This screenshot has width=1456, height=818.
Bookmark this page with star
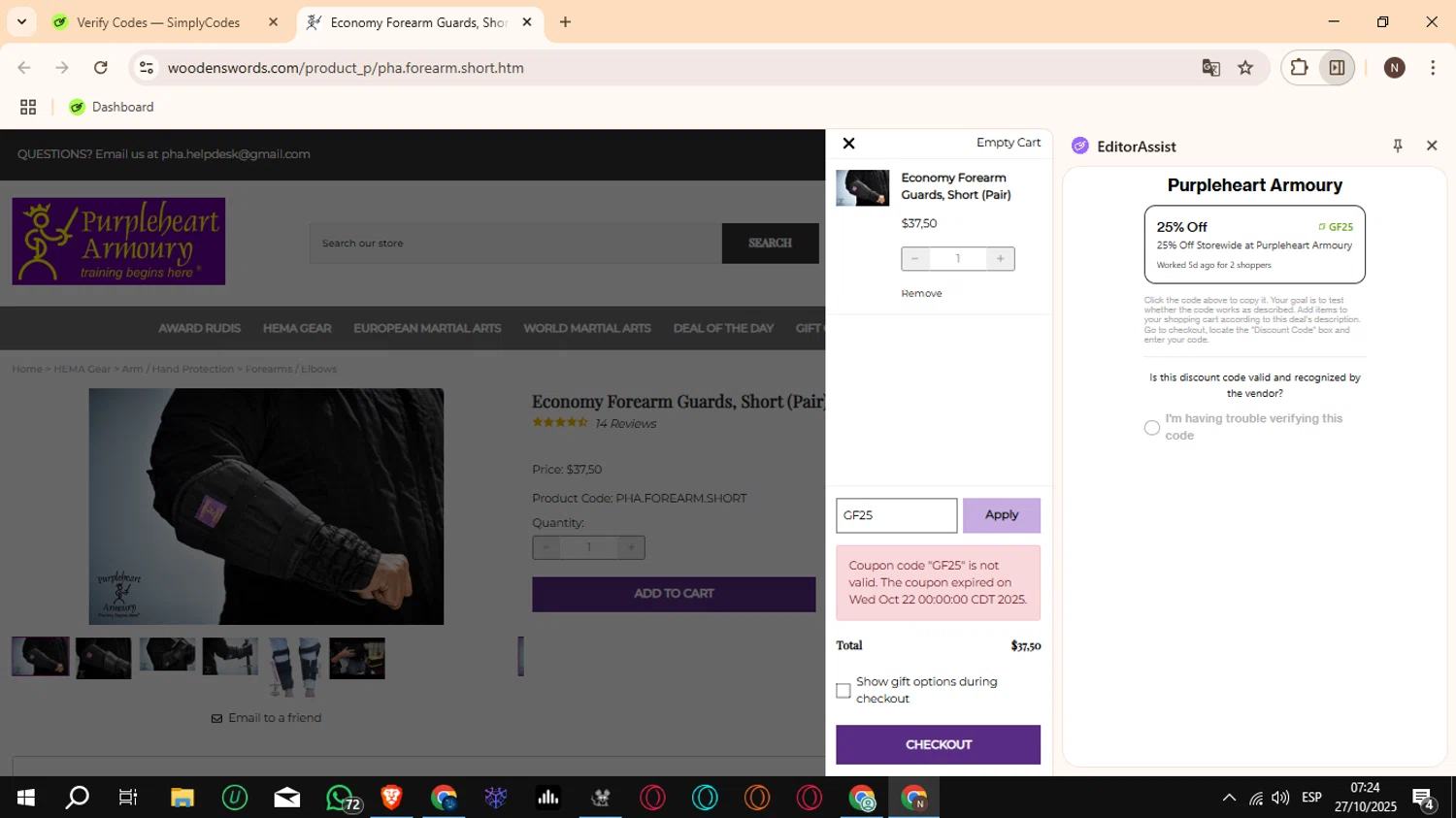[1245, 68]
